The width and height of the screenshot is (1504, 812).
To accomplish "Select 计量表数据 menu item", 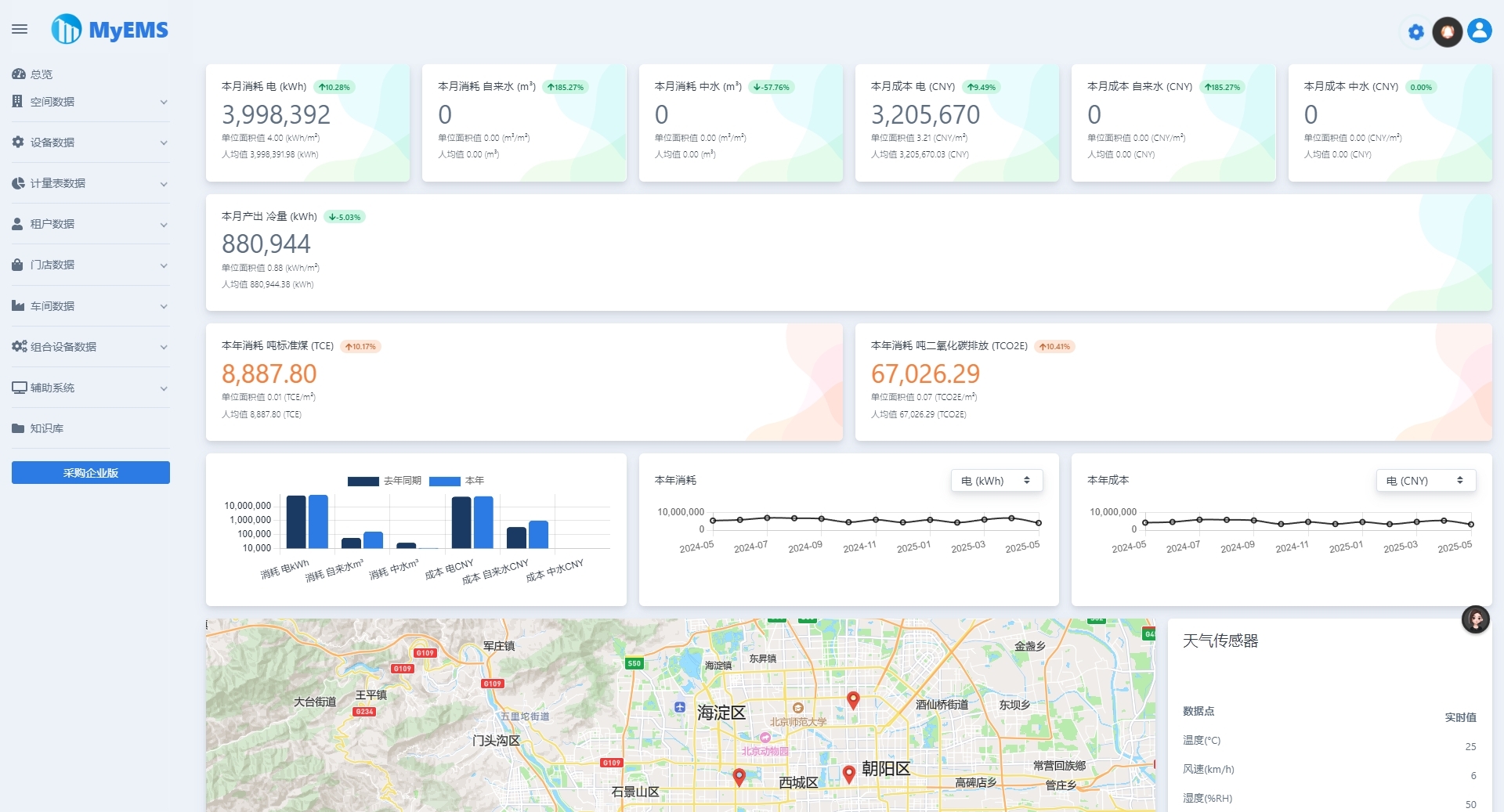I will coord(58,183).
